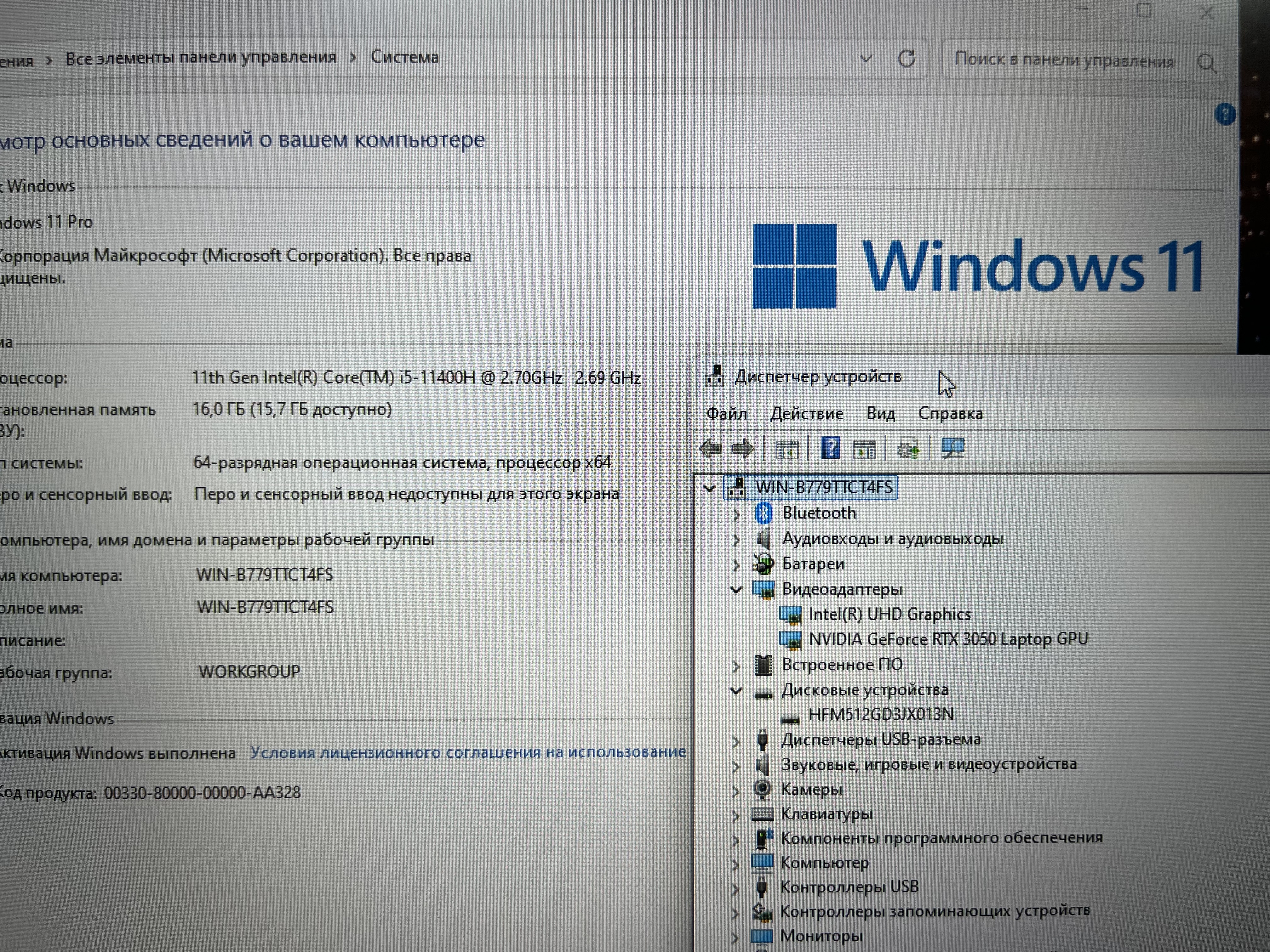The height and width of the screenshot is (952, 1270).
Task: Click the magnifier icon in Control Panel search
Action: [1207, 63]
